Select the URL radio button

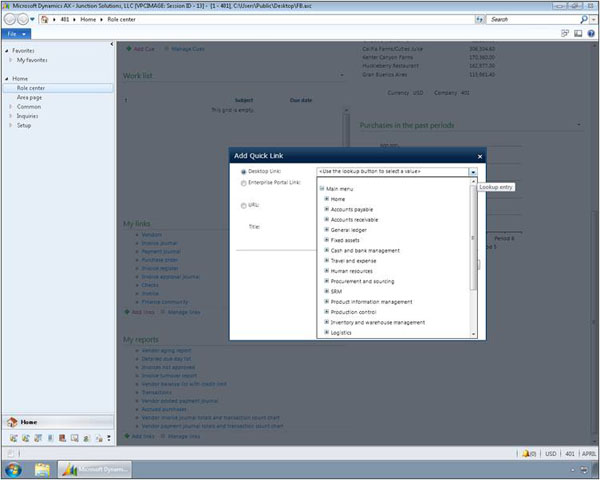click(243, 206)
